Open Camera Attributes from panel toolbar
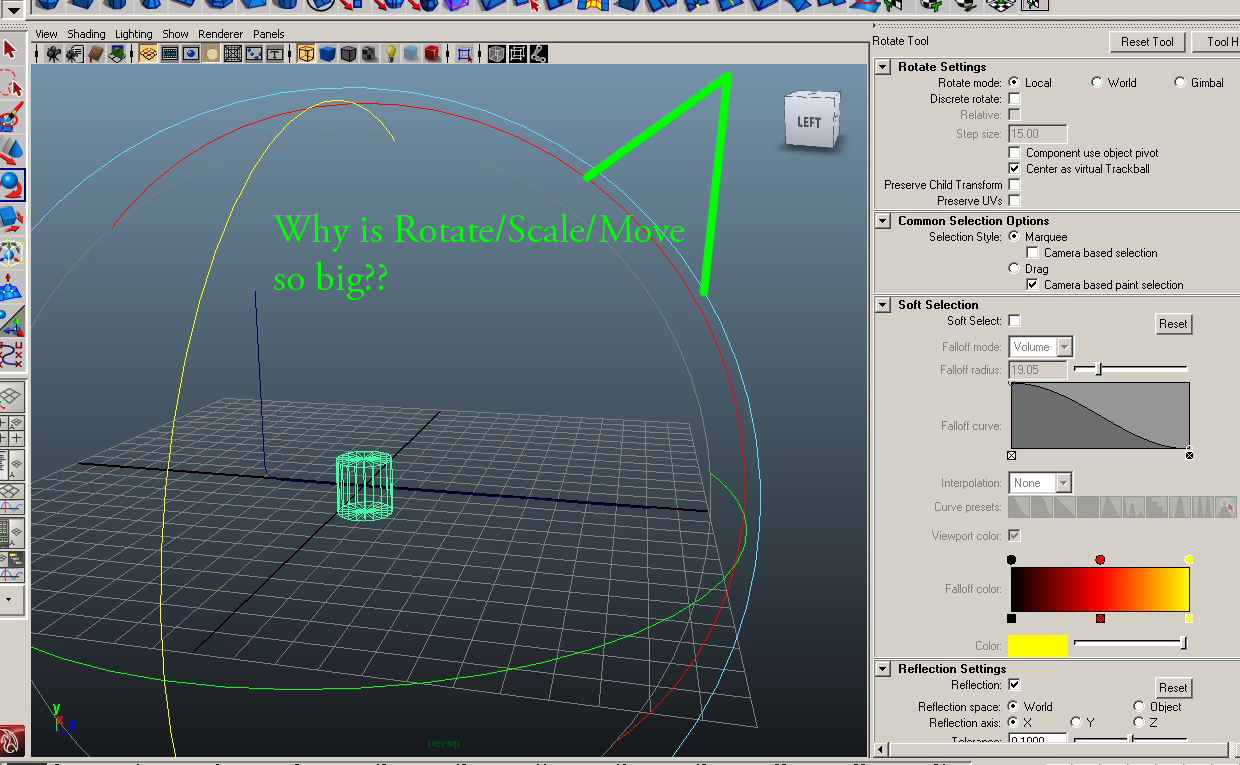The image size is (1240, 765). pyautogui.click(x=74, y=53)
